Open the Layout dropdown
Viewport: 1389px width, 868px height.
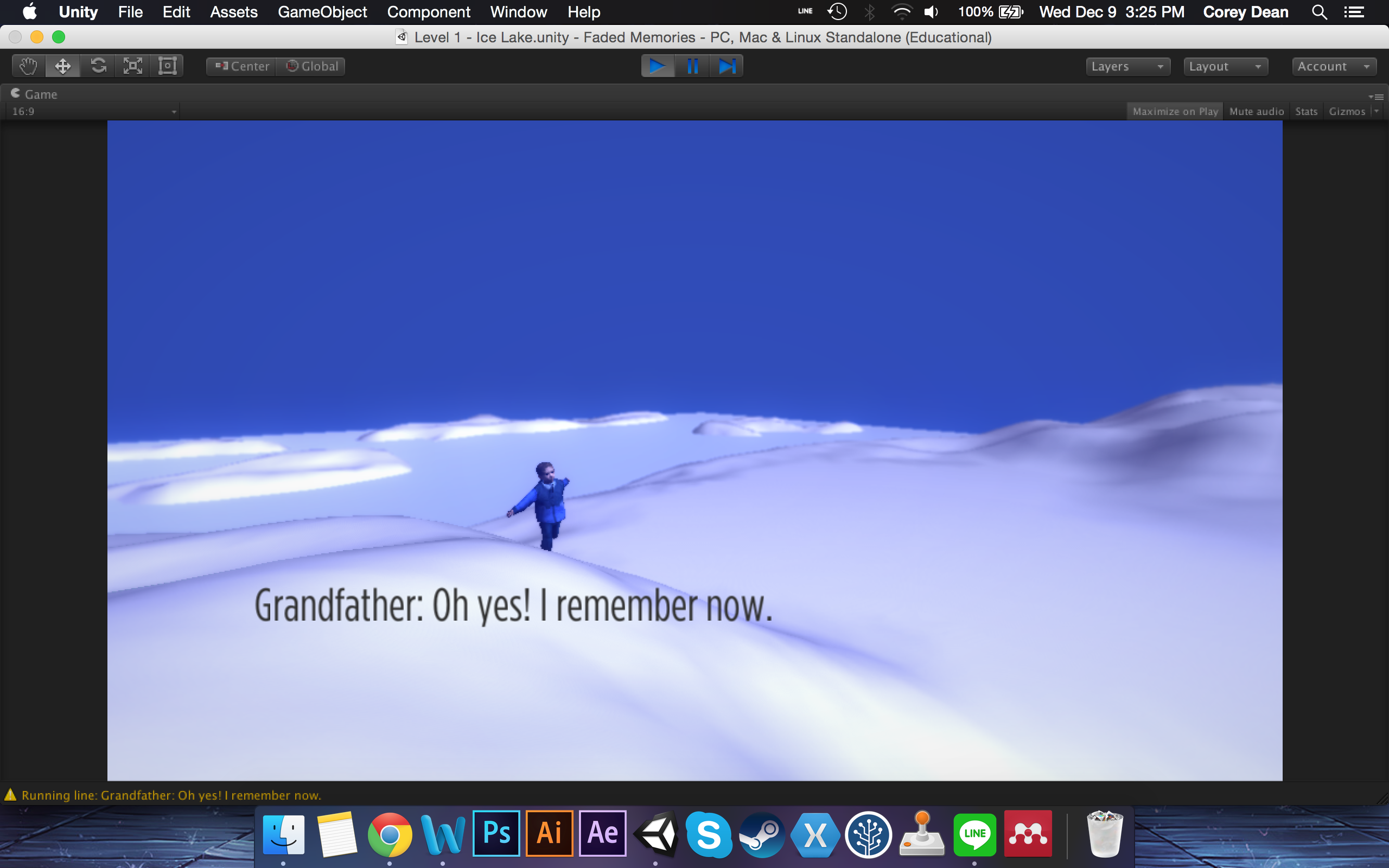(1225, 67)
